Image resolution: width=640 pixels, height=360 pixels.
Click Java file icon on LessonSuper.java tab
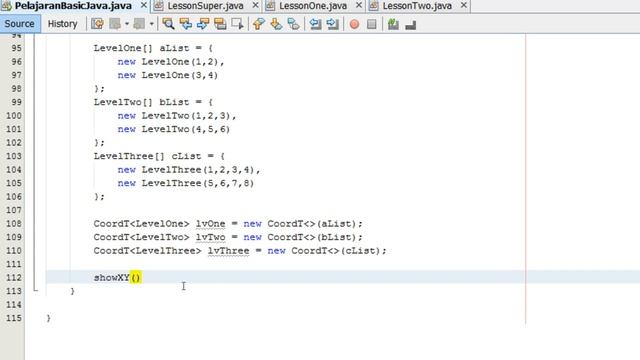159,6
